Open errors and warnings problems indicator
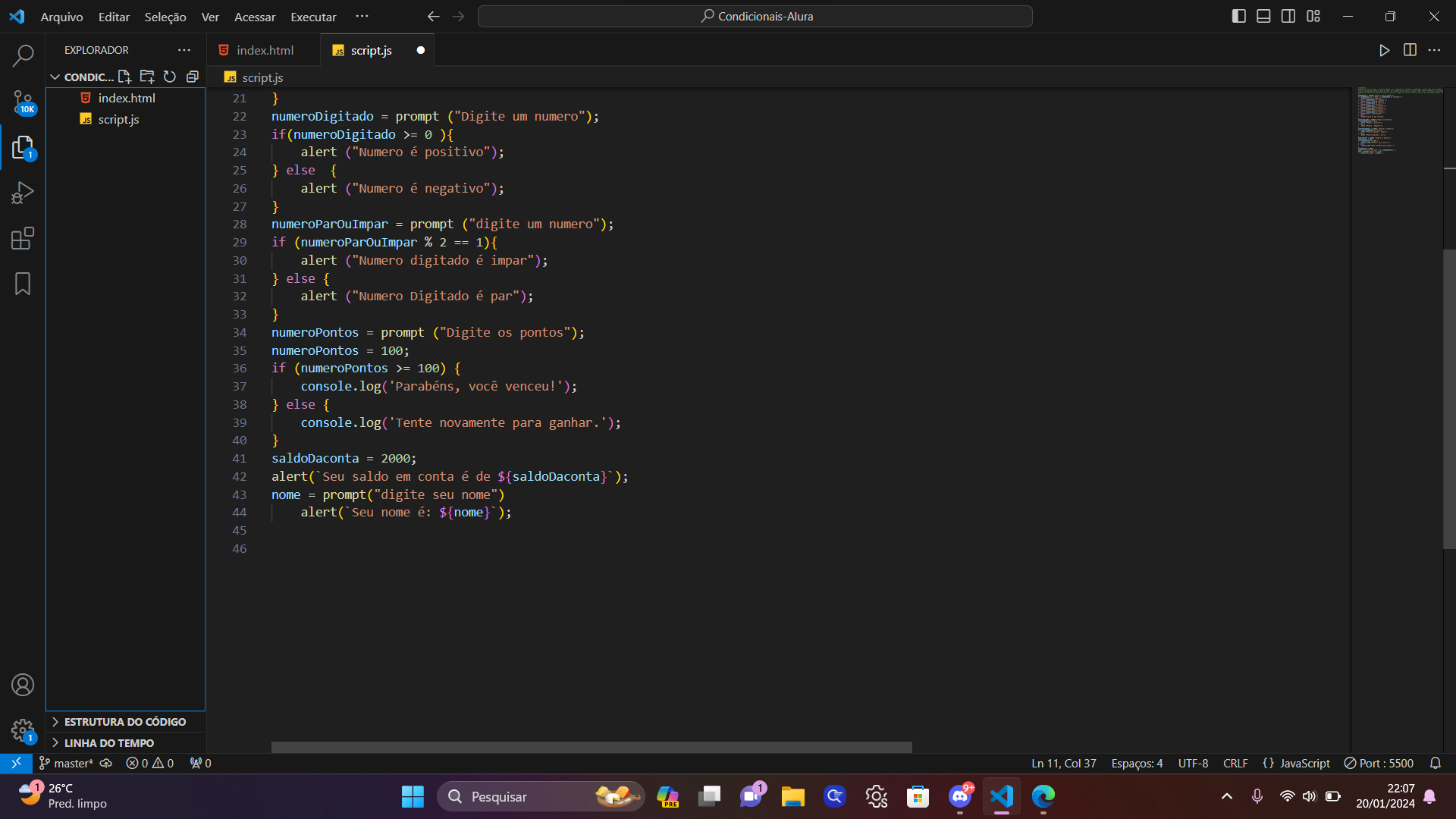The image size is (1456, 819). click(x=149, y=763)
